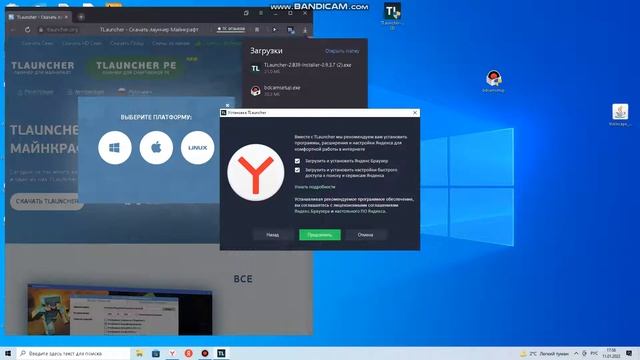The width and height of the screenshot is (640, 360).
Task: Click the weather widget in taskbar
Action: pos(544,353)
